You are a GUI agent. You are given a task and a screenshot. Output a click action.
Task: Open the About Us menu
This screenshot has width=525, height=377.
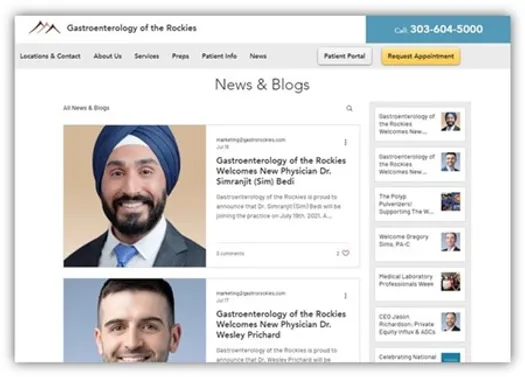point(107,56)
